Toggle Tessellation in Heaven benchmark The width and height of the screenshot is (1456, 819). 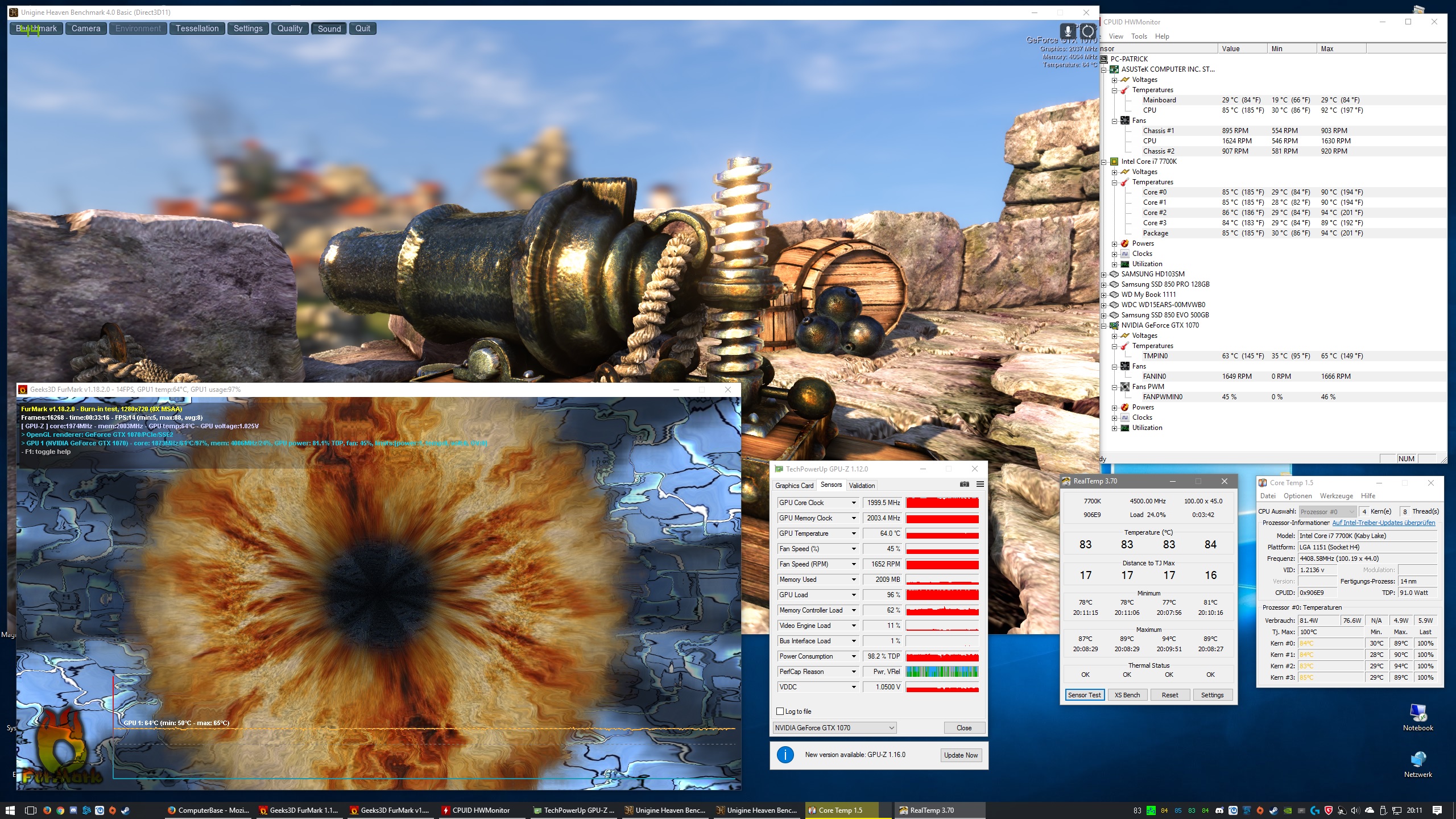click(197, 28)
